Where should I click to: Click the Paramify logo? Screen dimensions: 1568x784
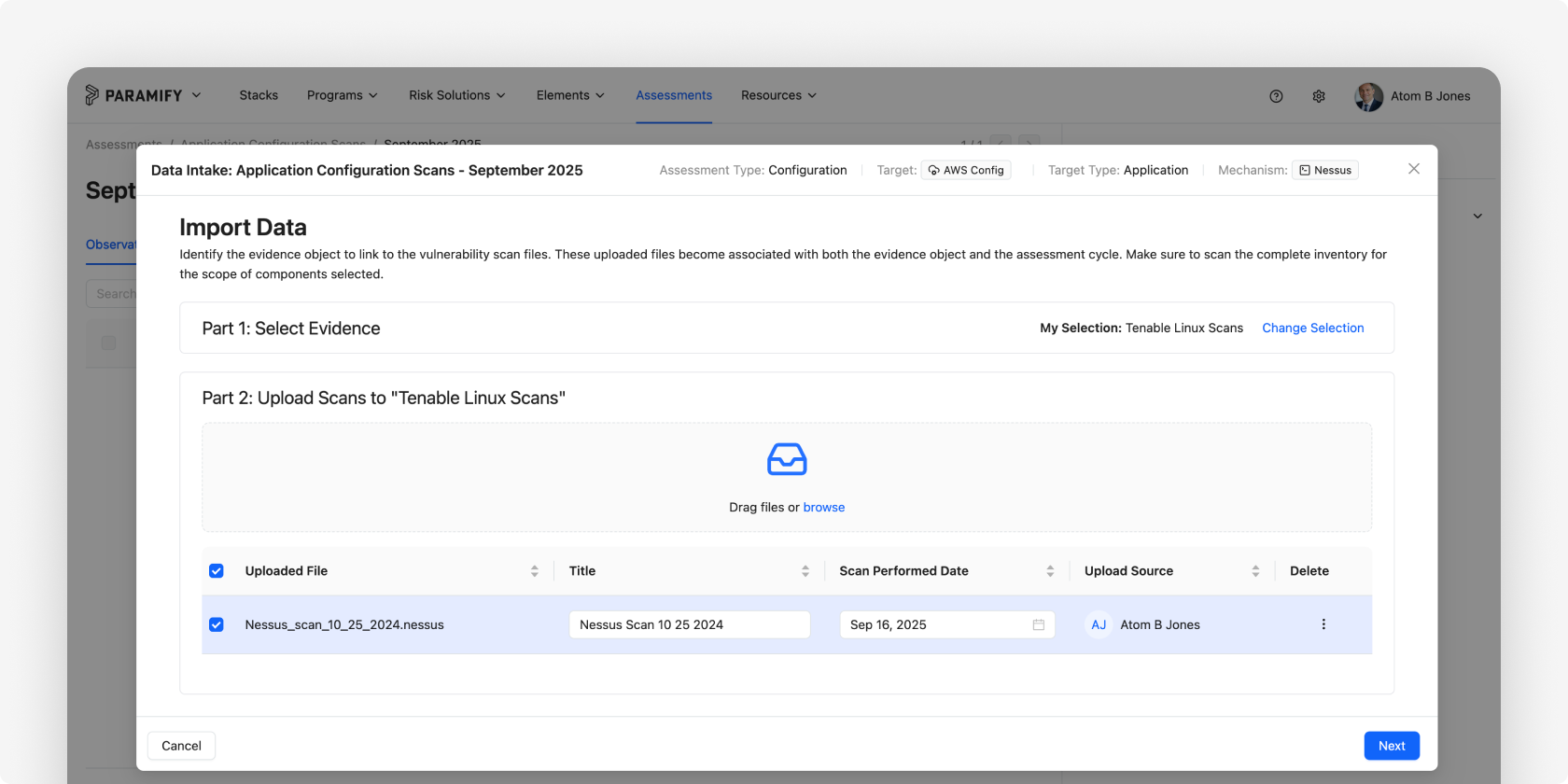[133, 95]
